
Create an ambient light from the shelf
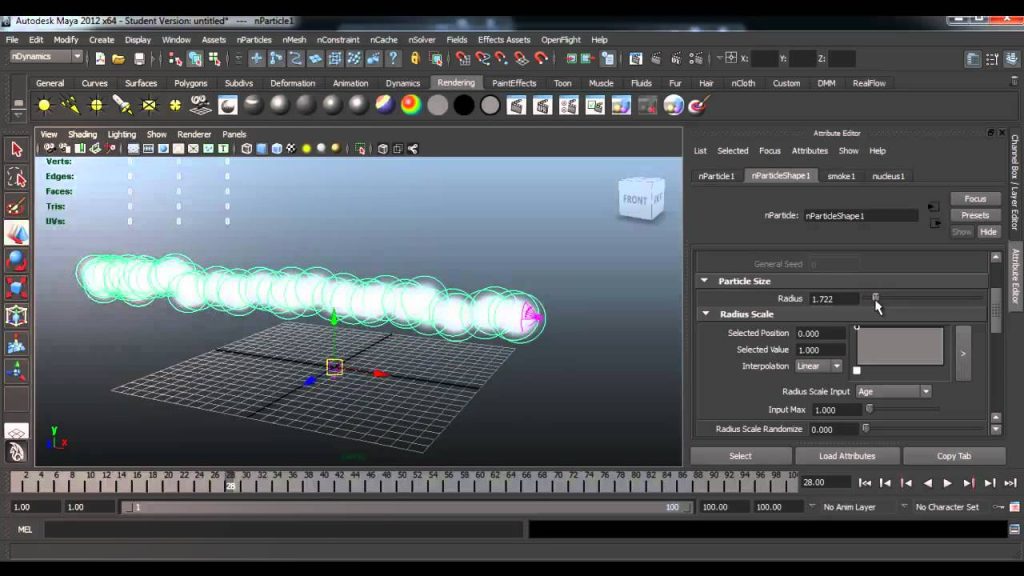44,105
